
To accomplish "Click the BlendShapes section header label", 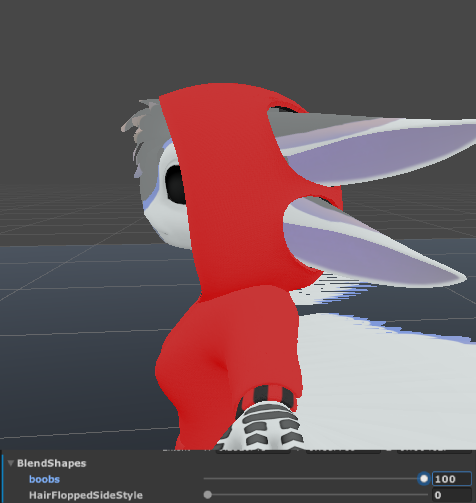I will 52,463.
